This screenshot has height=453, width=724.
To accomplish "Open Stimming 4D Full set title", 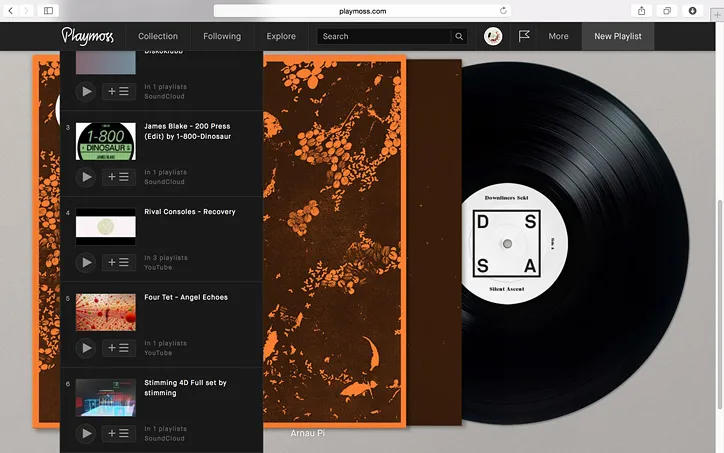I will coord(185,387).
